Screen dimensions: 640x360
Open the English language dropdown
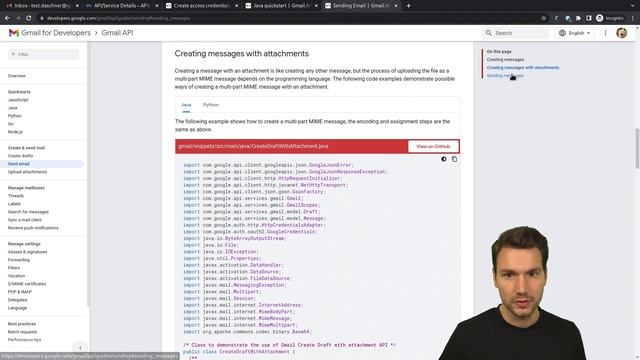click(x=575, y=33)
